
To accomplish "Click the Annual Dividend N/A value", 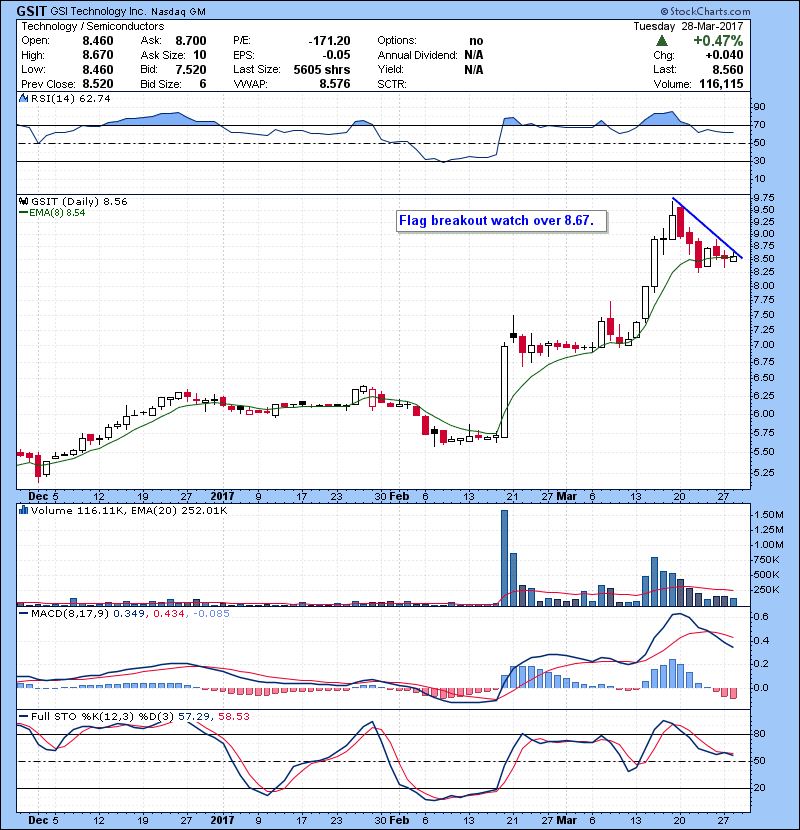I will 474,55.
